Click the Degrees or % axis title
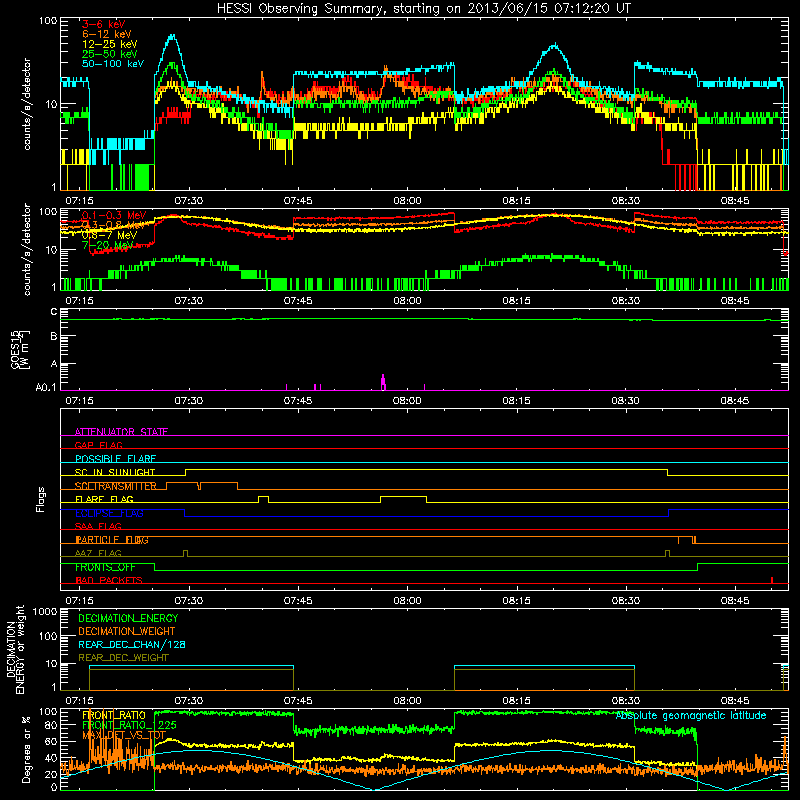Viewport: 800px width, 800px height. 26,749
